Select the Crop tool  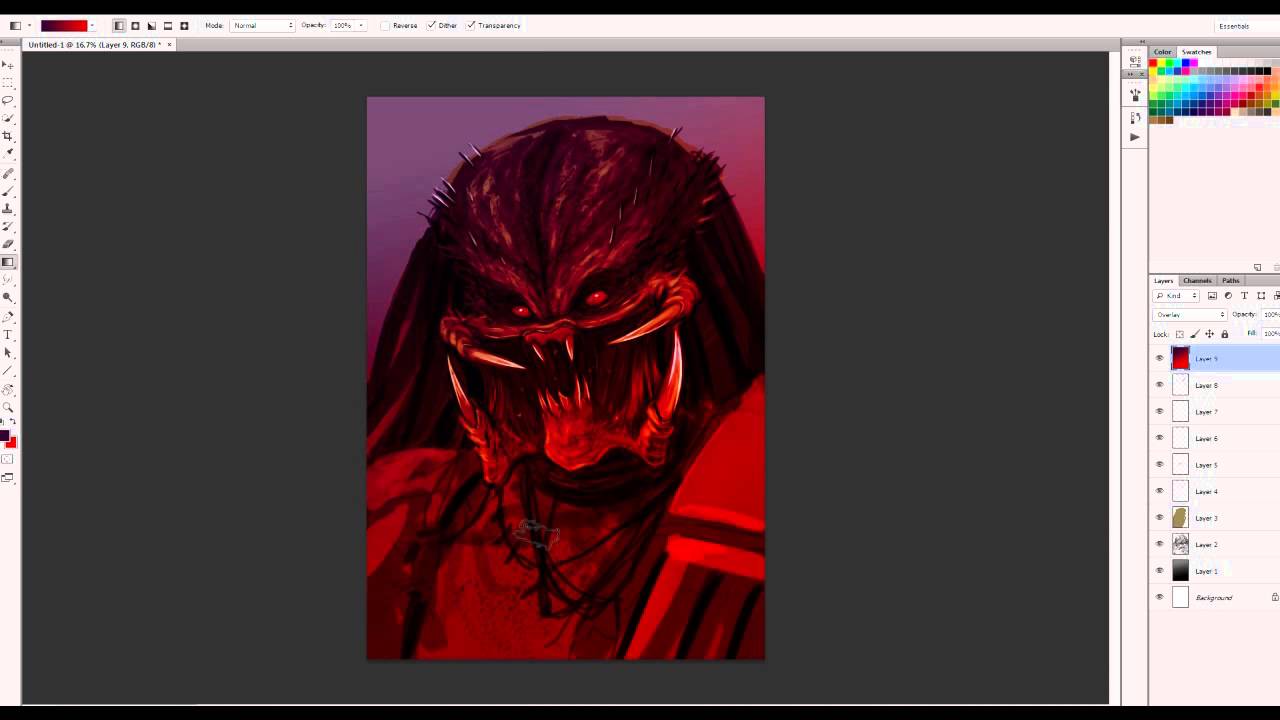point(7,136)
